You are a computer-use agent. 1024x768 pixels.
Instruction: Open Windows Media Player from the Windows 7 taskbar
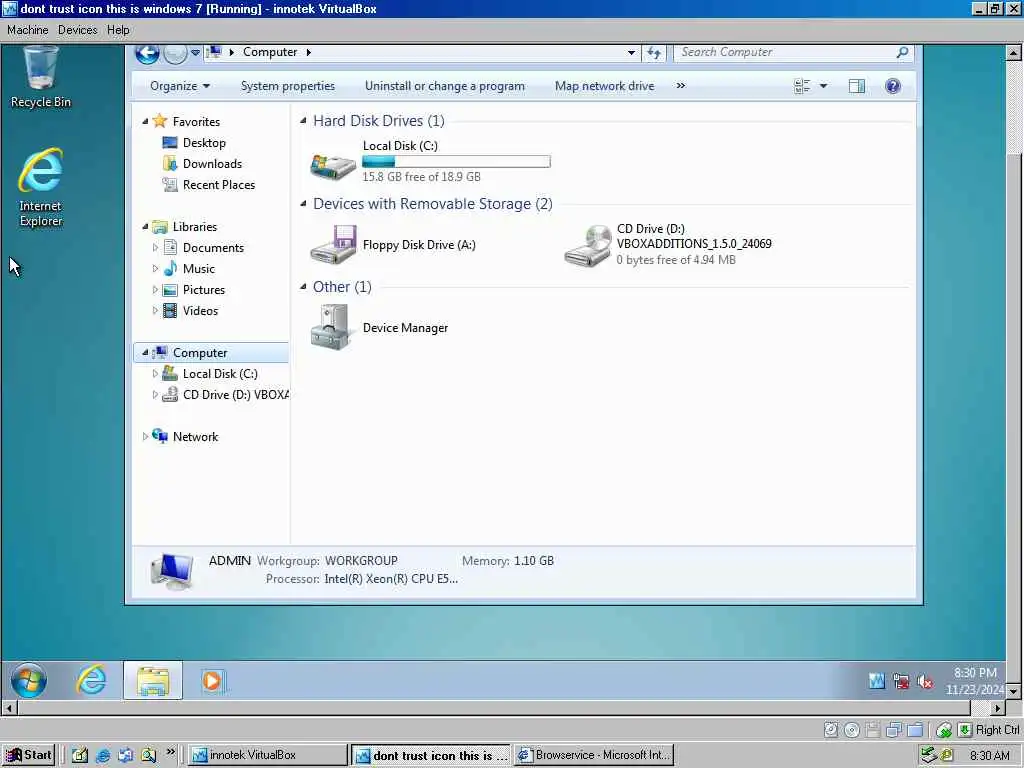(212, 681)
